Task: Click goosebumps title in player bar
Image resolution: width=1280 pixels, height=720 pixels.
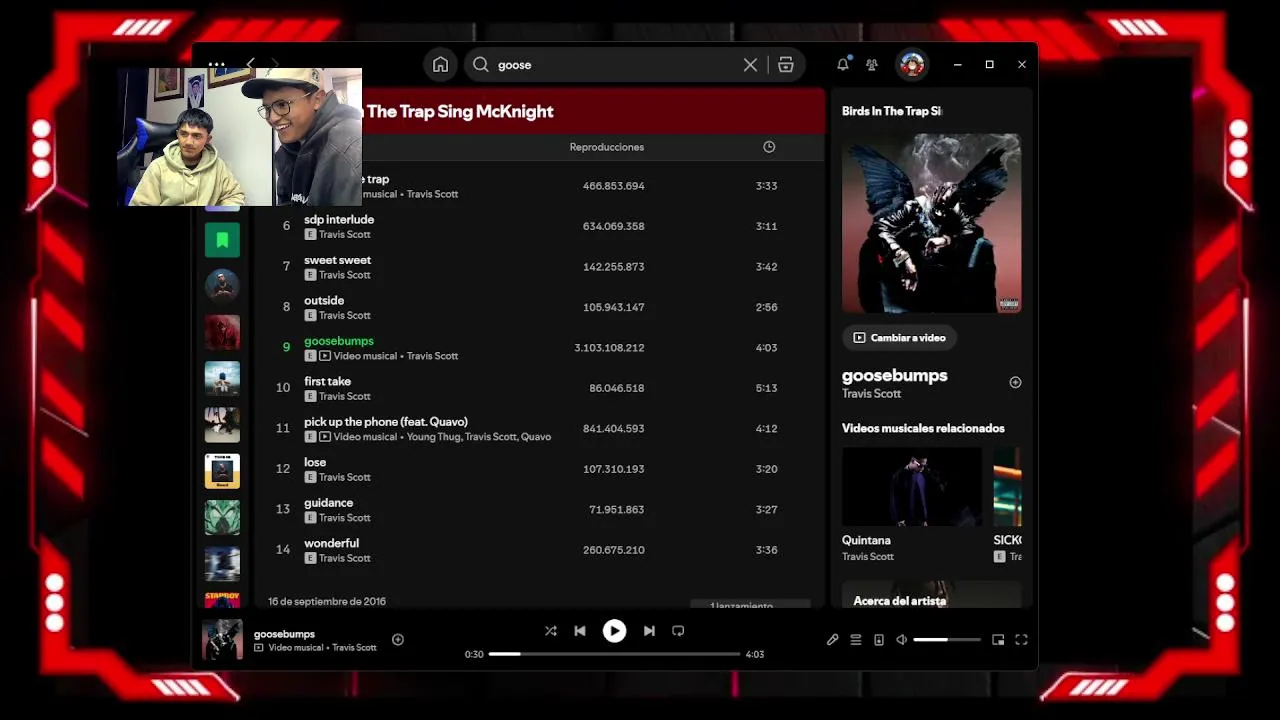Action: point(284,634)
